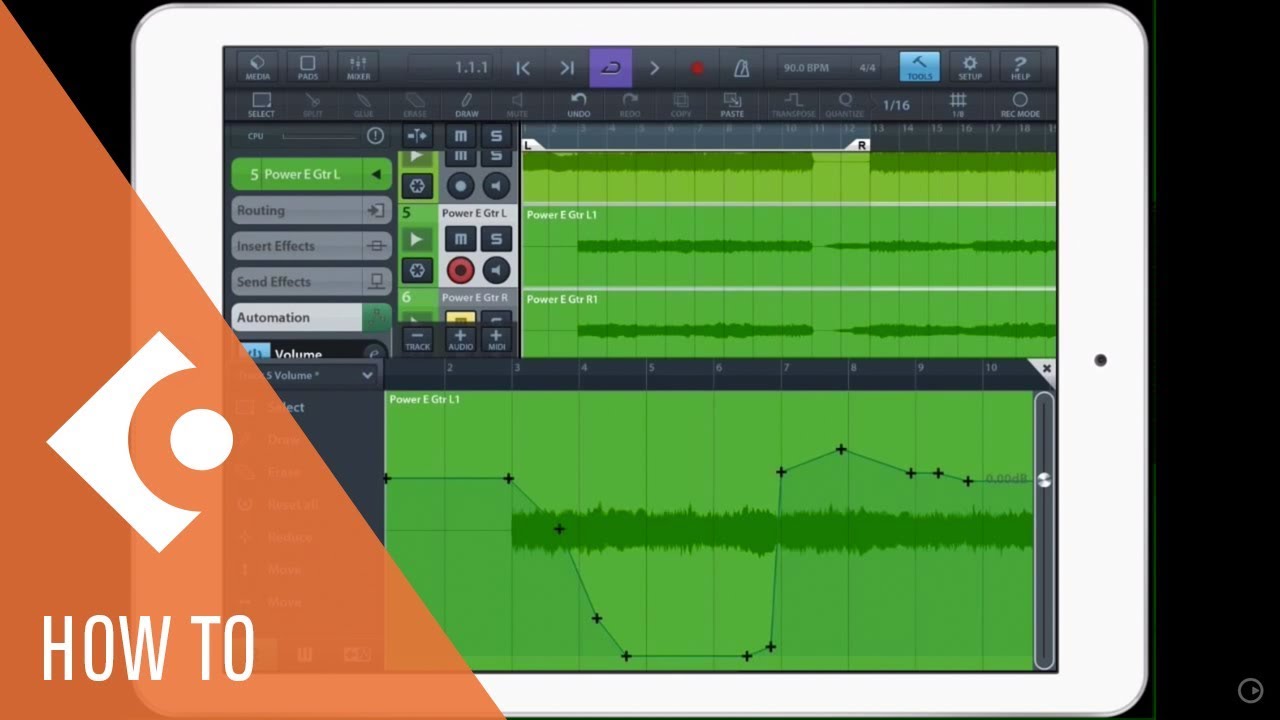Choose the Select tool in toolbar
1280x720 pixels.
[261, 104]
